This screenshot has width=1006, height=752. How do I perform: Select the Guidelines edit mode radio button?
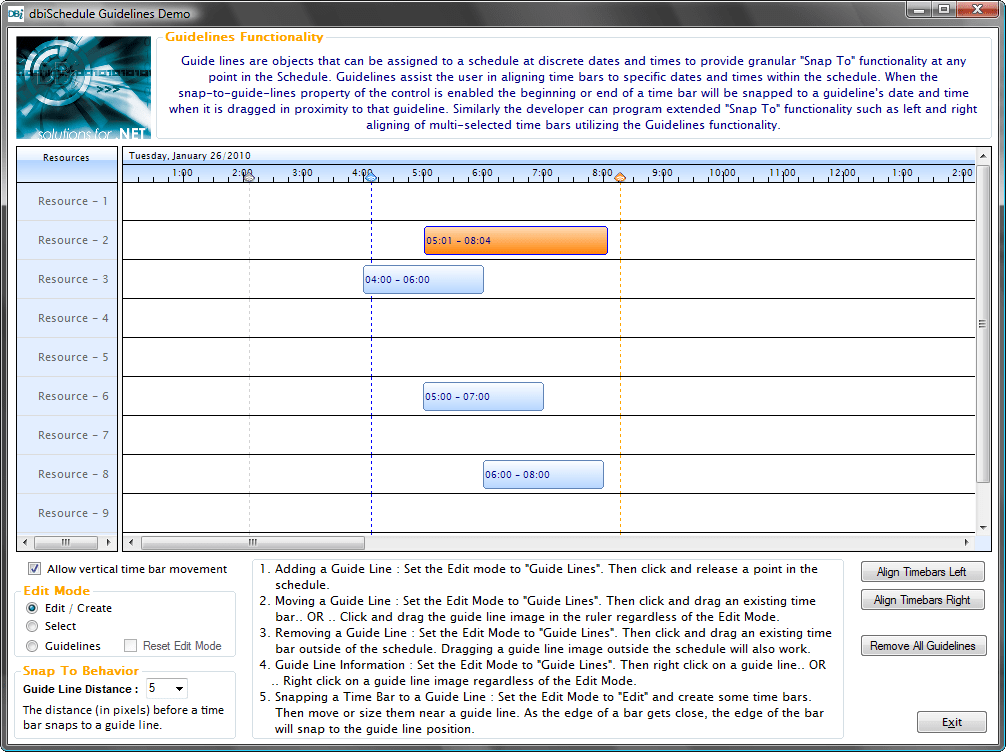tap(33, 645)
